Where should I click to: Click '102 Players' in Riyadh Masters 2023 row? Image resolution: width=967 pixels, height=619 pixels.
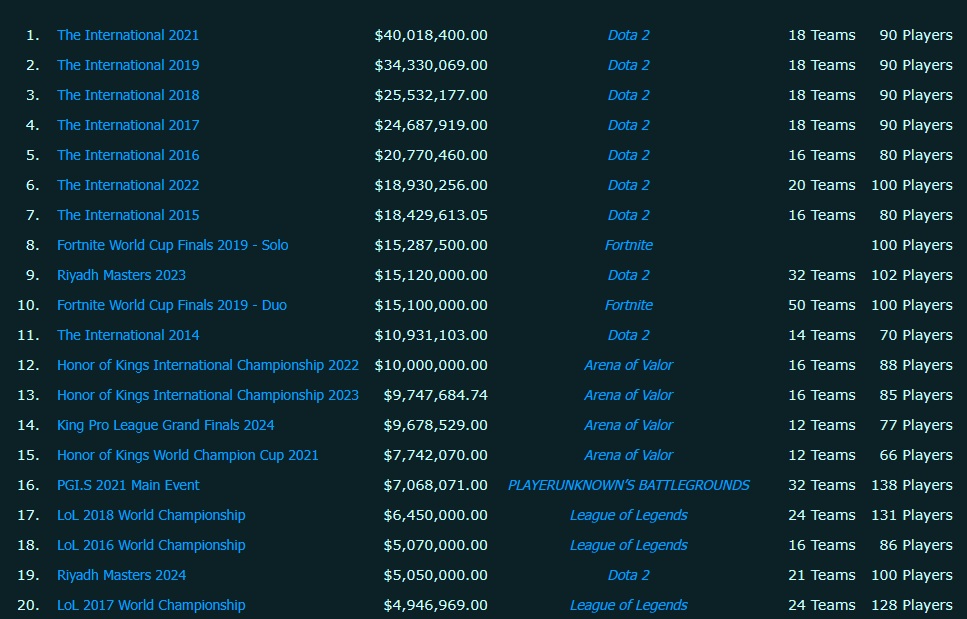[911, 275]
